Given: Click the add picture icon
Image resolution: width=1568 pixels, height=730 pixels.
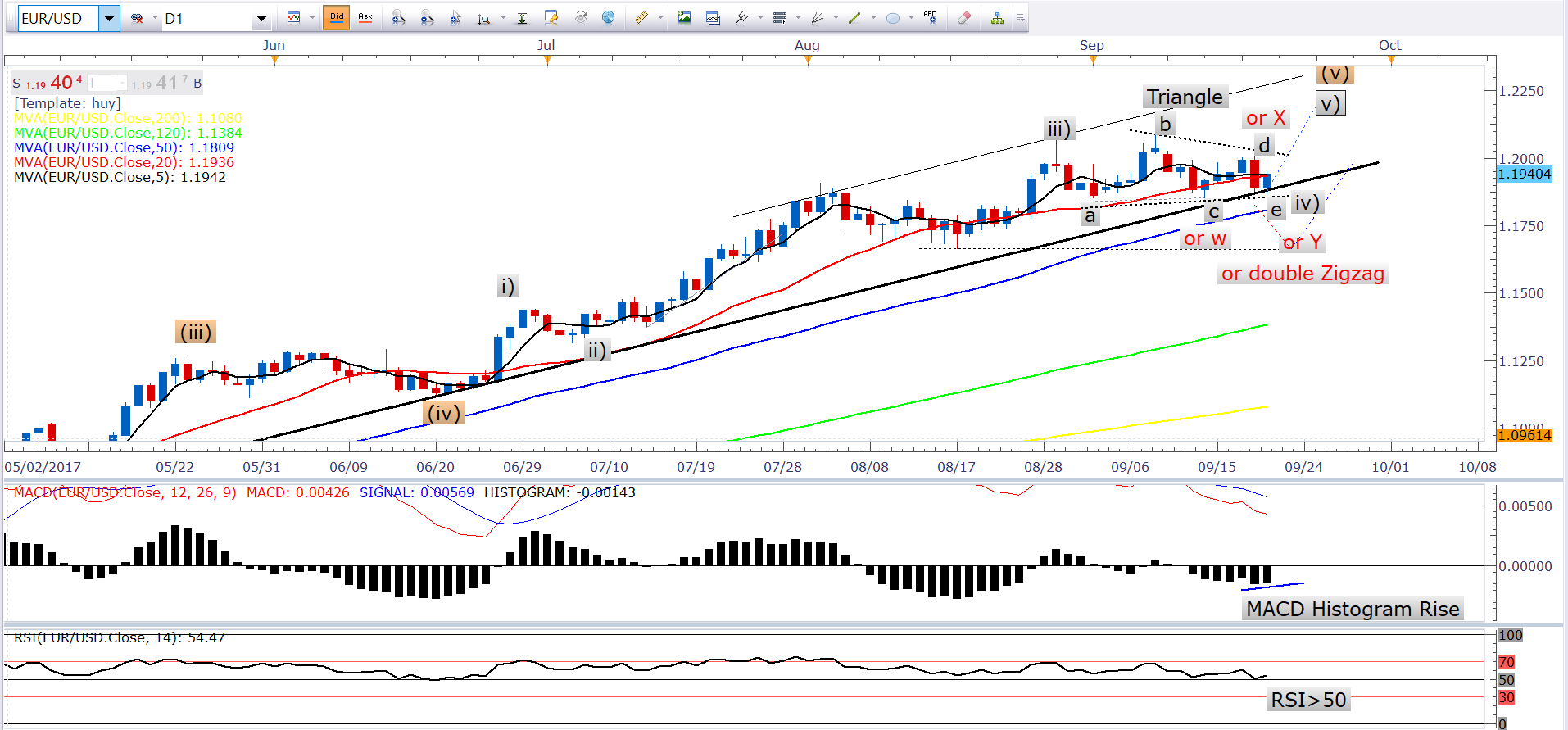Looking at the screenshot, I should pyautogui.click(x=684, y=18).
